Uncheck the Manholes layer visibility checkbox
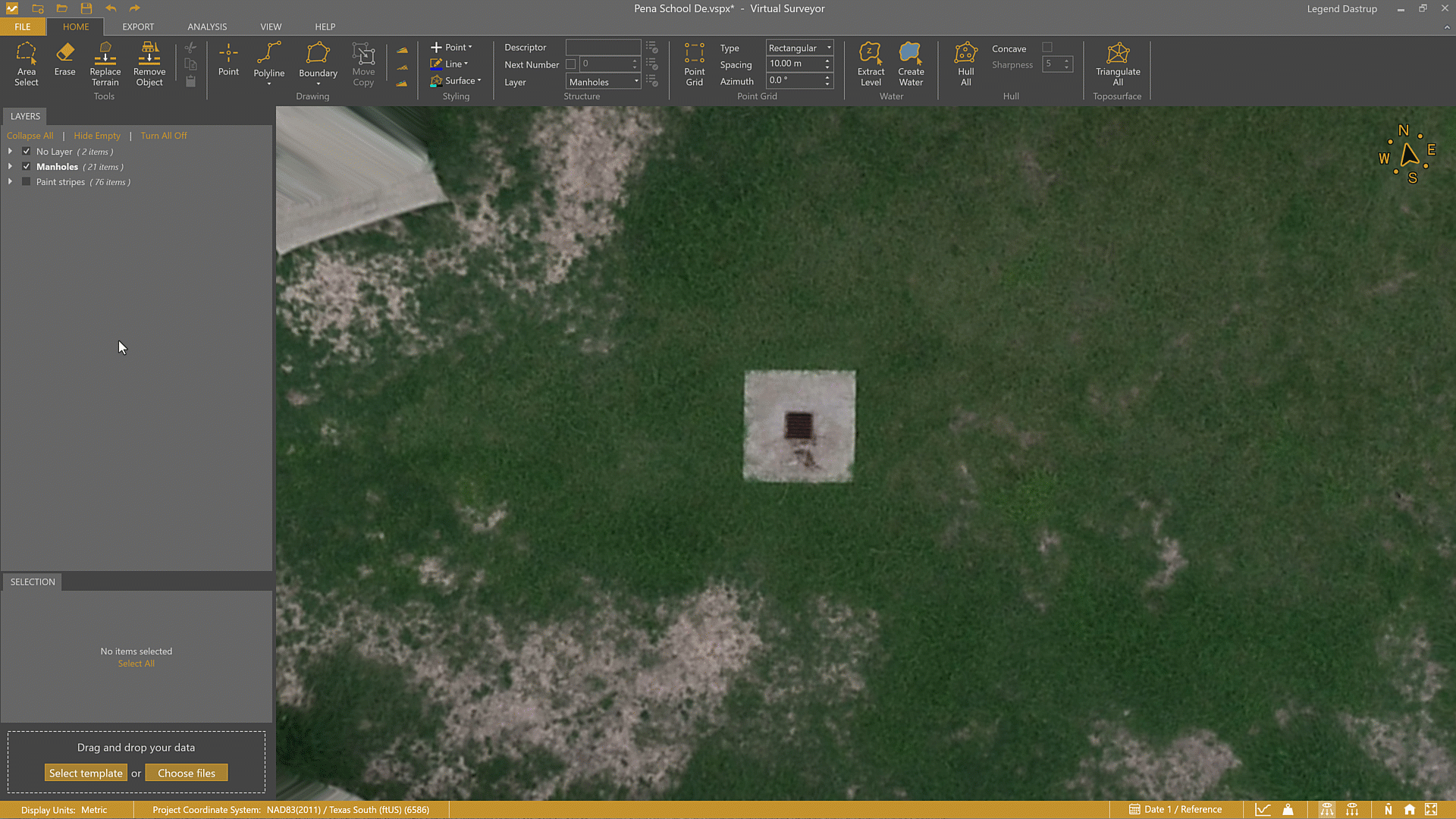The width and height of the screenshot is (1456, 819). pyautogui.click(x=27, y=166)
